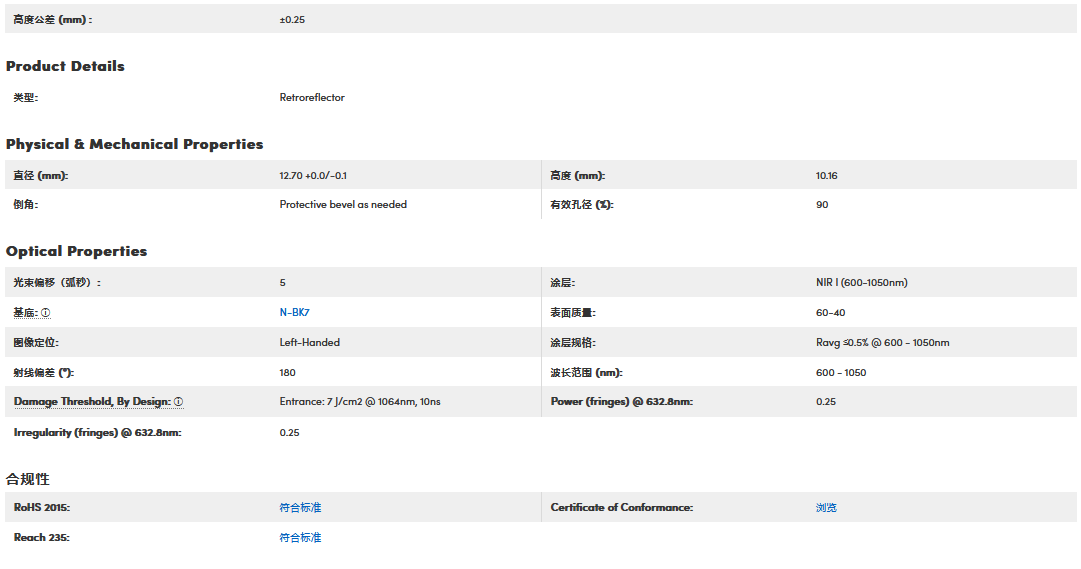Click info icon next to Damage Threshold
This screenshot has width=1081, height=569.
179,402
